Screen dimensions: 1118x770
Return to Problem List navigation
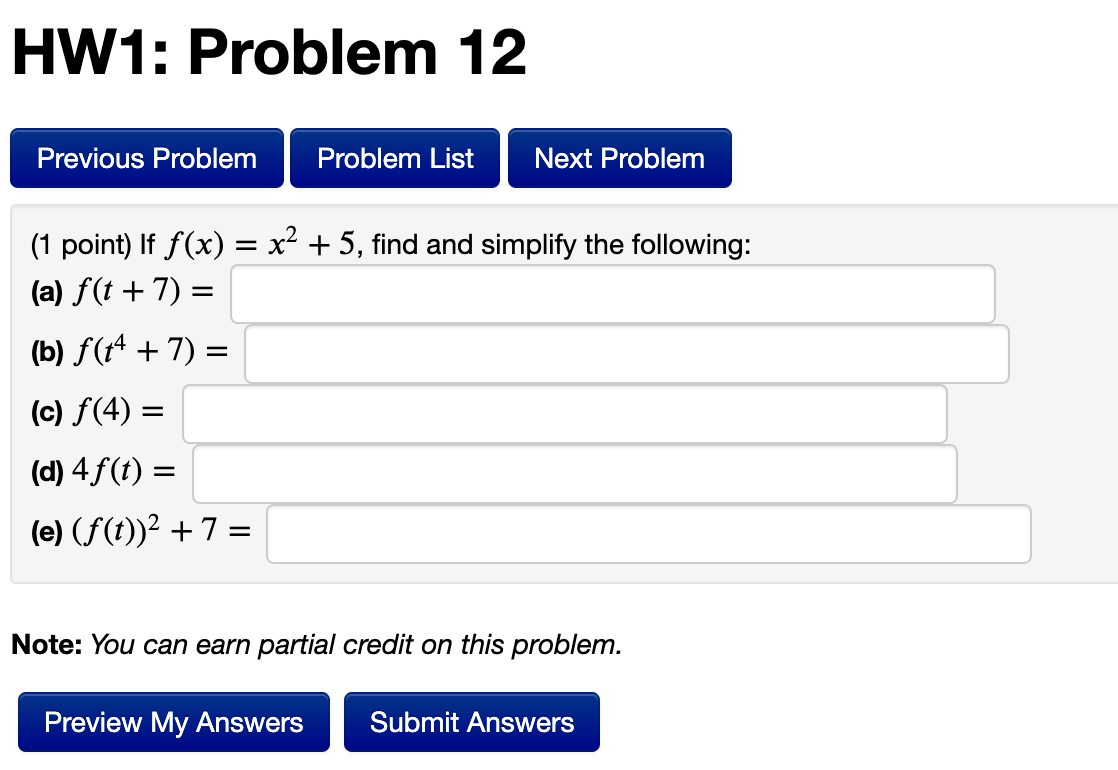394,157
